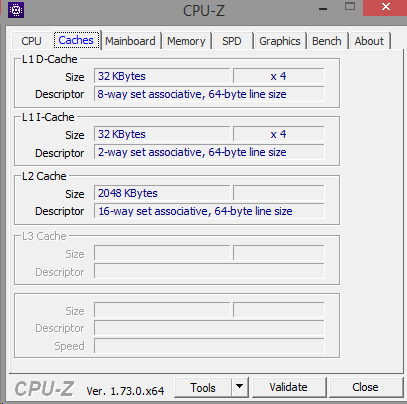Image resolution: width=407 pixels, height=404 pixels.
Task: Click the CPU-Z app icon in title bar
Action: click(x=16, y=10)
